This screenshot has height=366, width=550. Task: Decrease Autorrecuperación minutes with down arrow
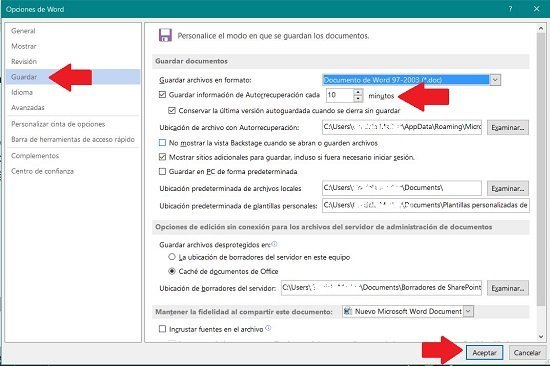click(358, 99)
